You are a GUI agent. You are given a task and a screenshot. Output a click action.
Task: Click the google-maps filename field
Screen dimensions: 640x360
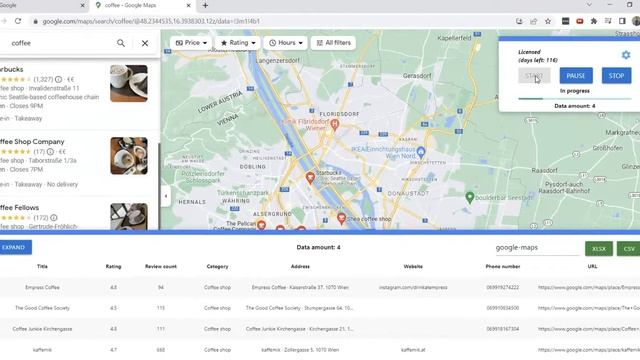click(x=537, y=248)
